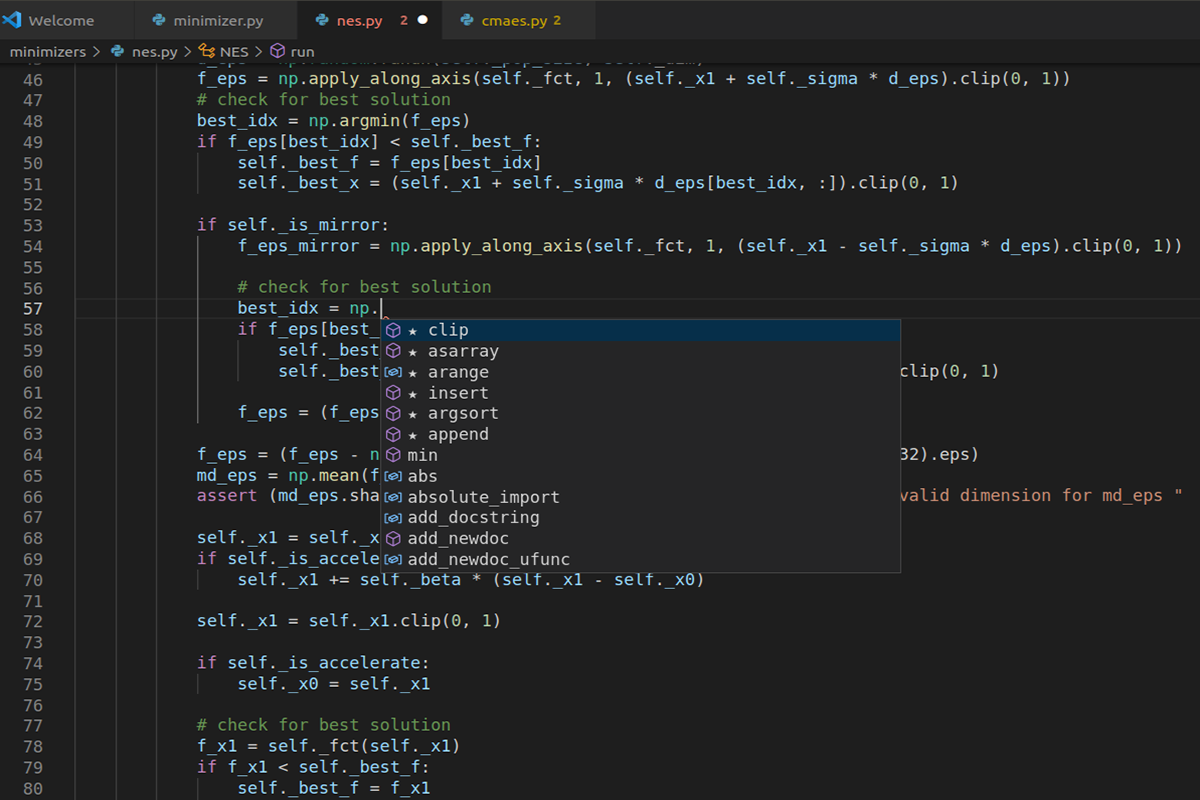Click the run method cube icon in breadcrumb
The image size is (1200, 800).
277,51
